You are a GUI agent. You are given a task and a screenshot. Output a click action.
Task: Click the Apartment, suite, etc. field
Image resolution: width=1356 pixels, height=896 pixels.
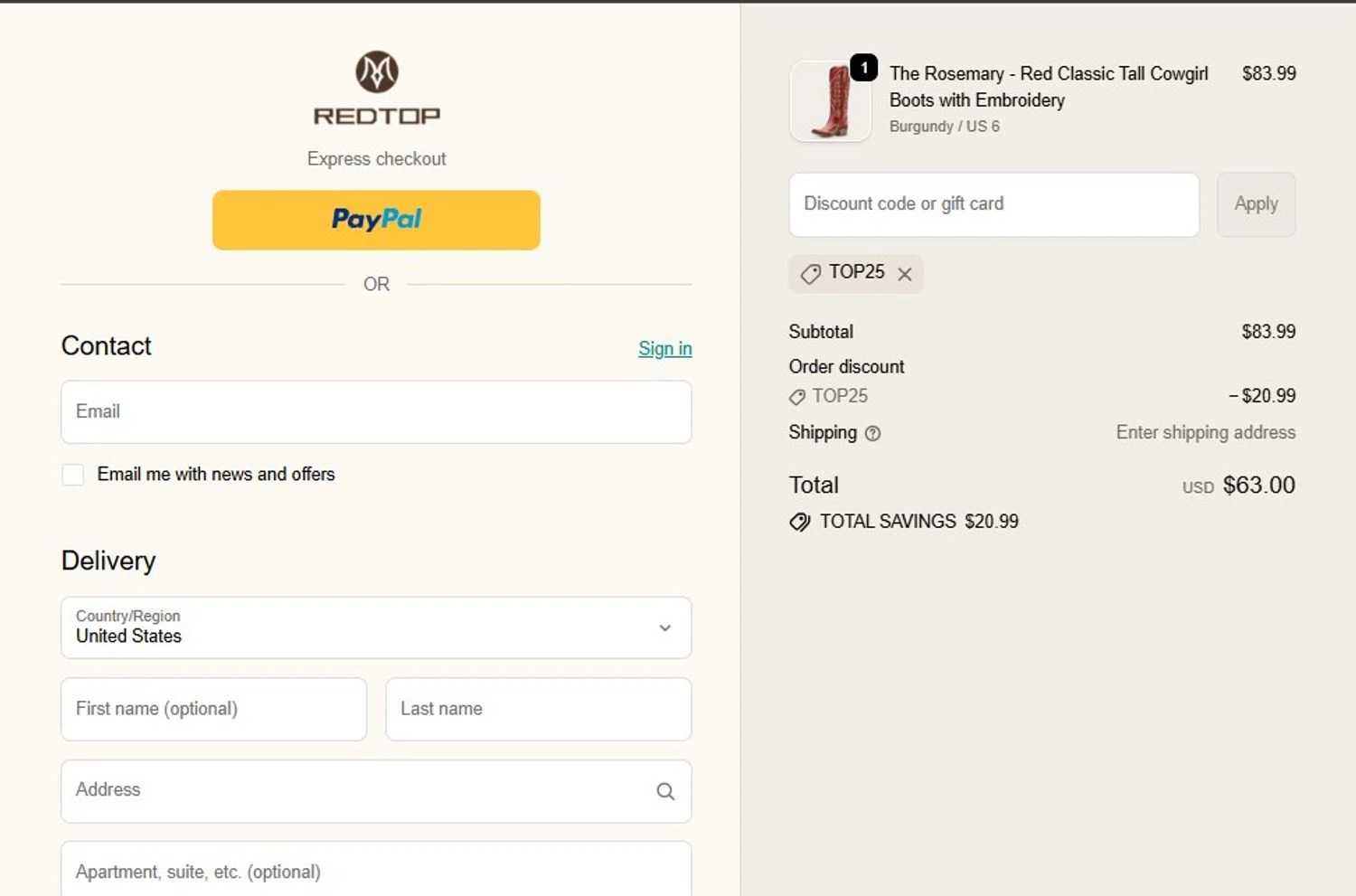[376, 869]
